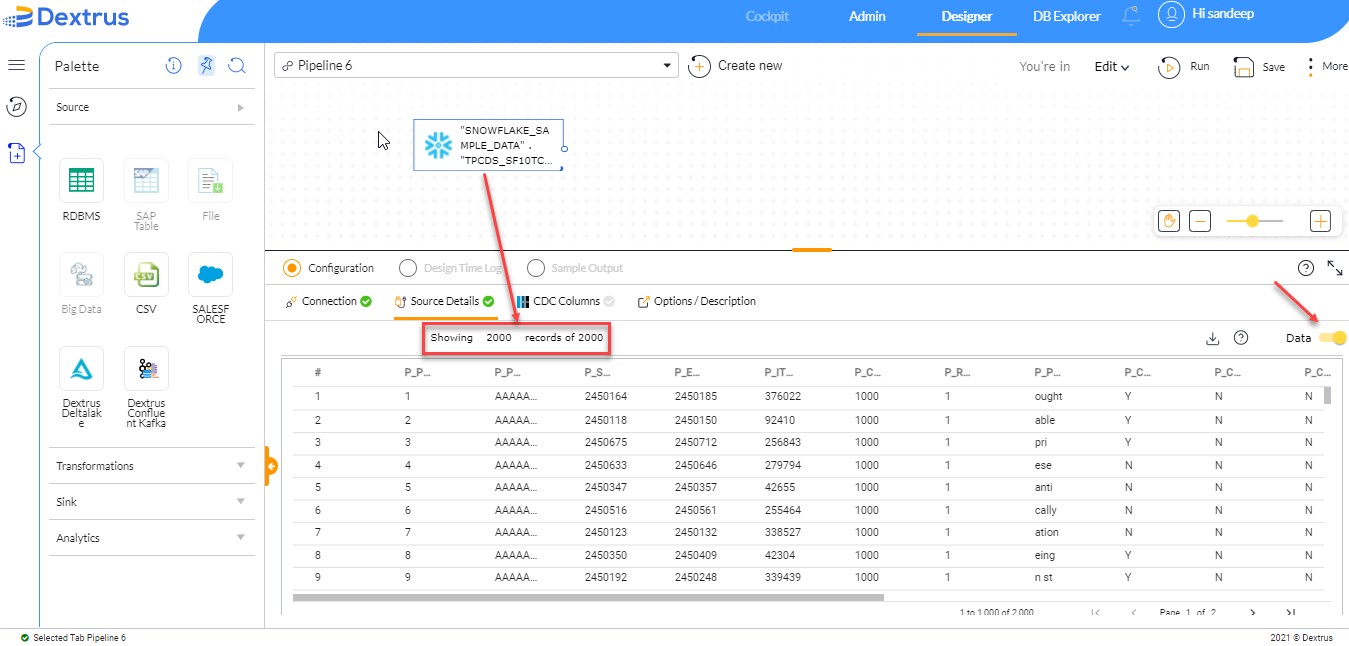Click the canvas zoom slider handle
This screenshot has height=646, width=1349.
coord(1252,221)
